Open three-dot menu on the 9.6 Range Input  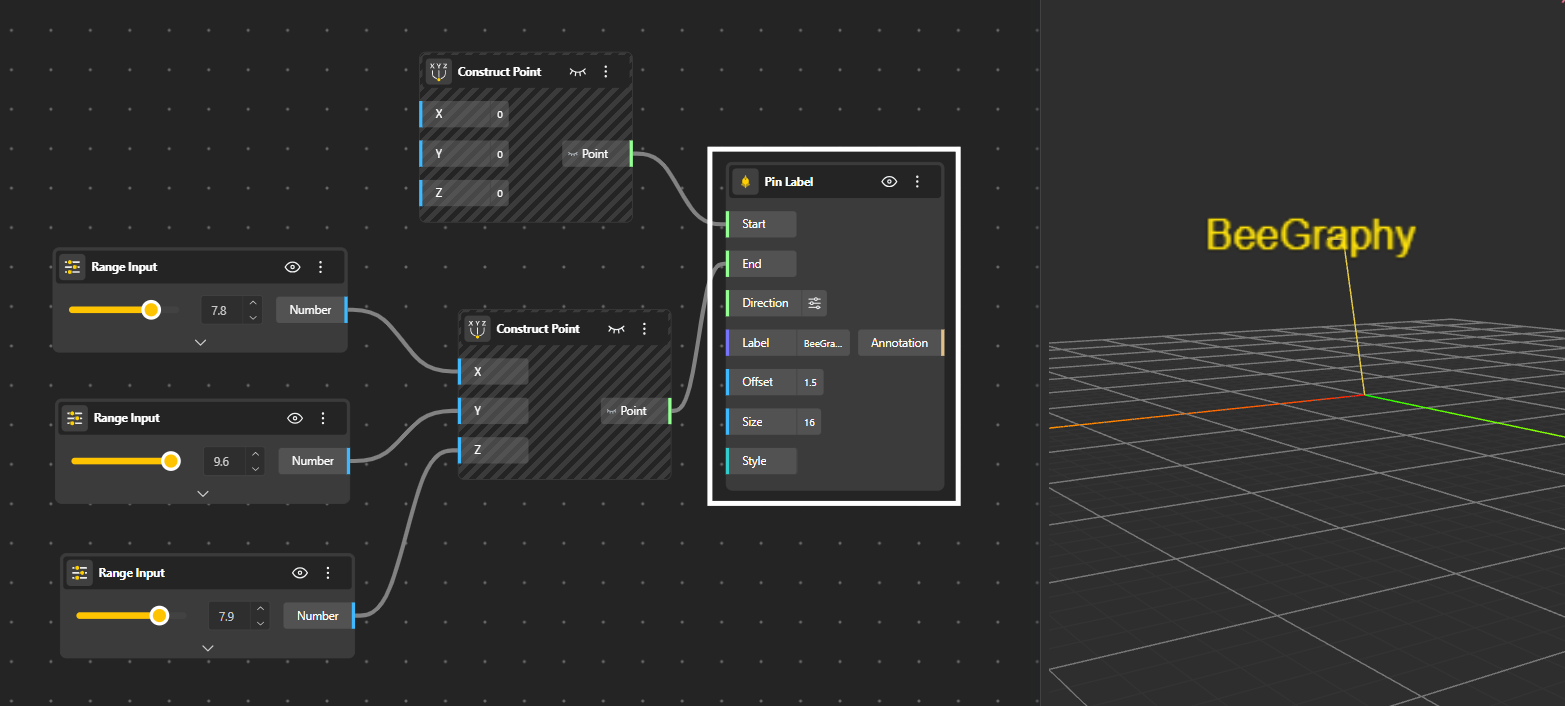323,418
